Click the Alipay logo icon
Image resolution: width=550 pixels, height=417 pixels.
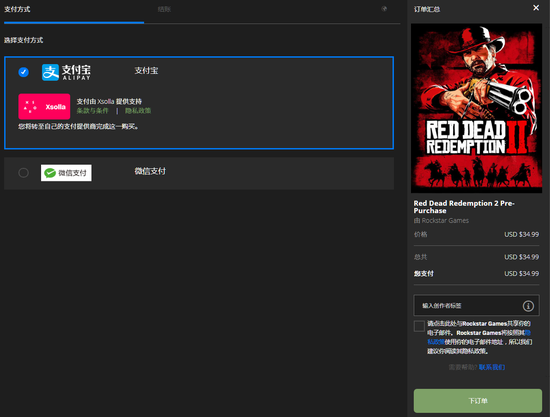(x=66, y=72)
